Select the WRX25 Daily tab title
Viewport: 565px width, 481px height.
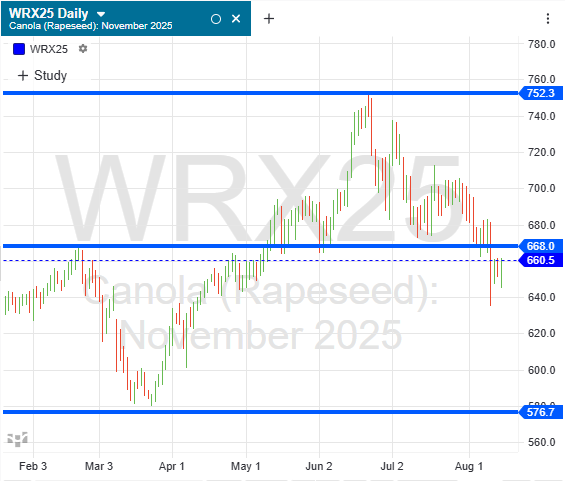click(x=49, y=13)
